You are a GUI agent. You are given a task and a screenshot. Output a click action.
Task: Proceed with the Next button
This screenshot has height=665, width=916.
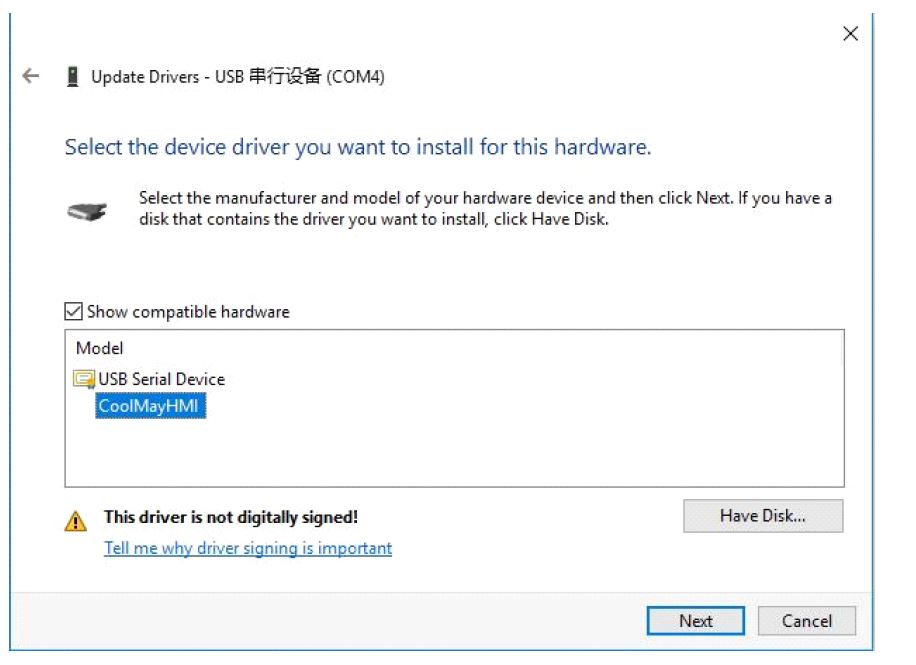[x=695, y=621]
